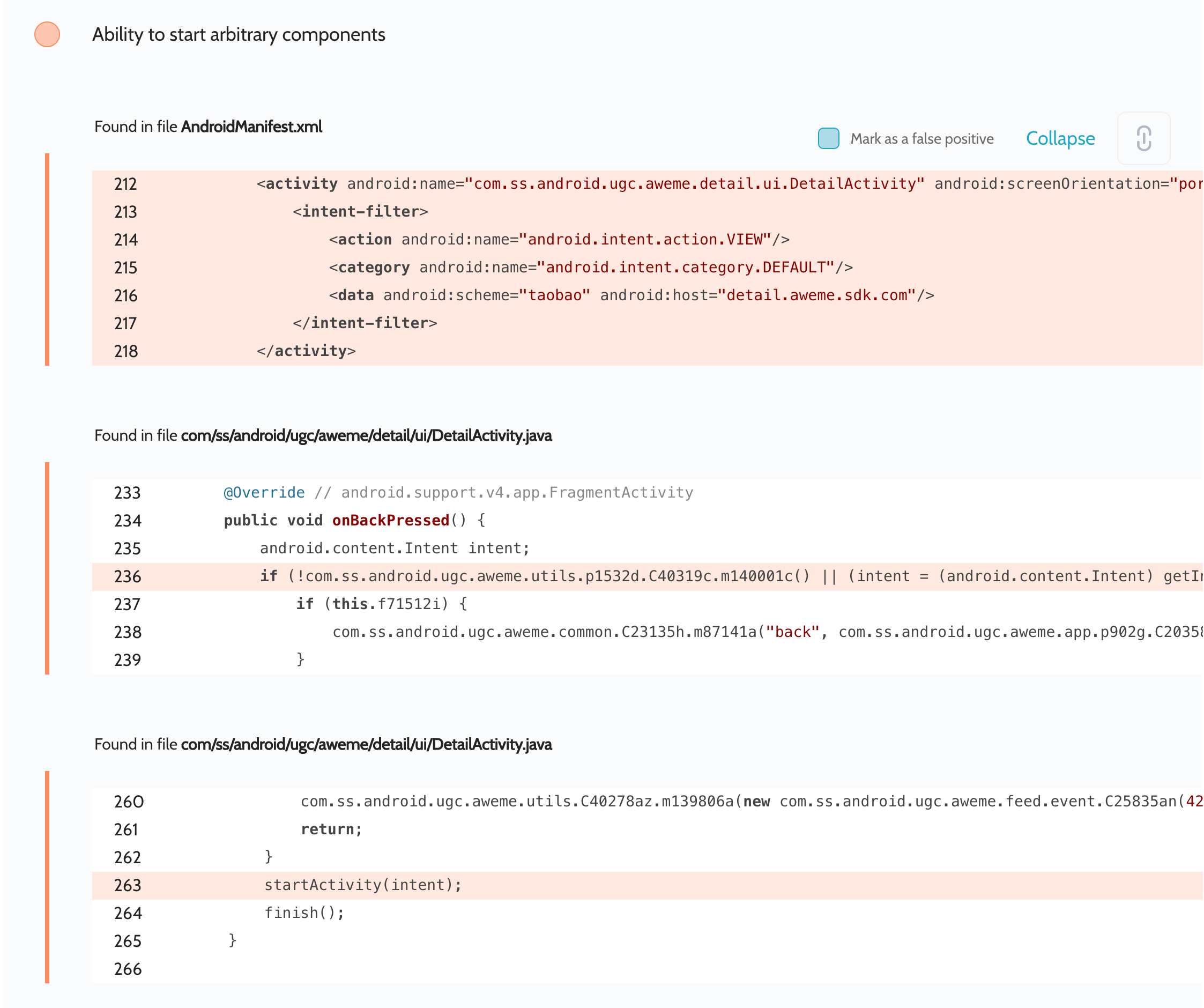Click the copy-link chain icon
This screenshot has height=1008, width=1204.
click(1143, 138)
